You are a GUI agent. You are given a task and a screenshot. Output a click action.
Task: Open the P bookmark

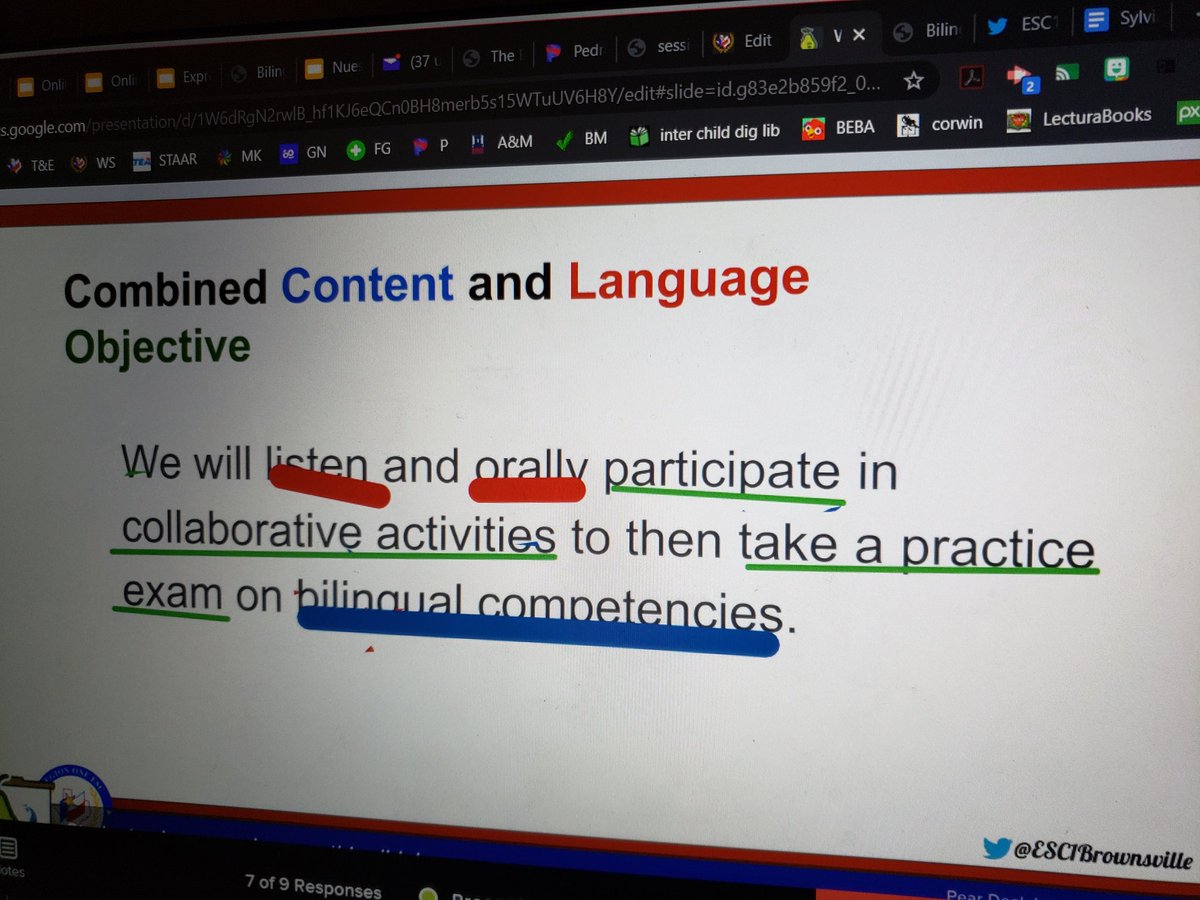[430, 147]
